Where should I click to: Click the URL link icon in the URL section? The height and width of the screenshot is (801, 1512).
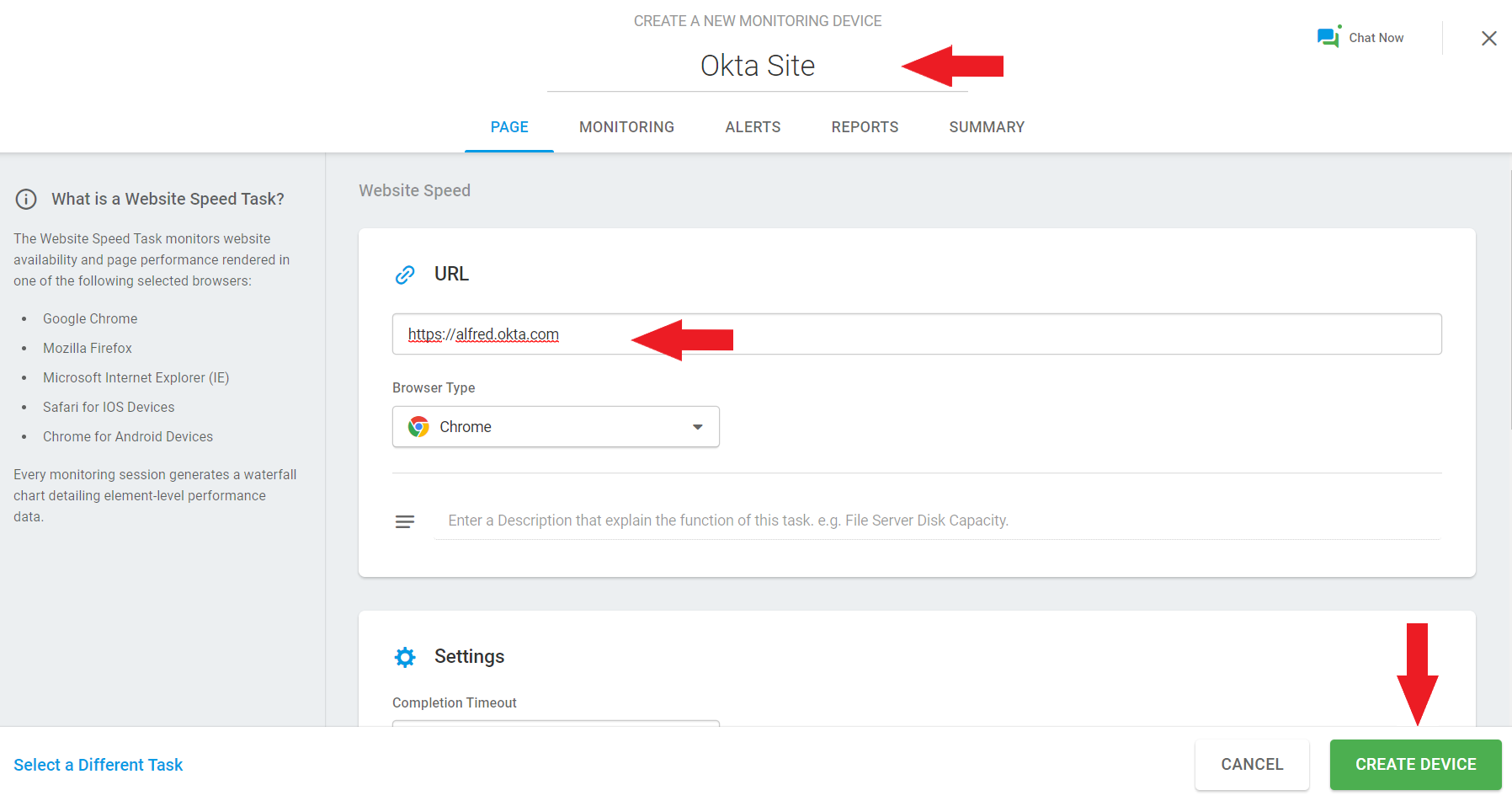(x=405, y=274)
